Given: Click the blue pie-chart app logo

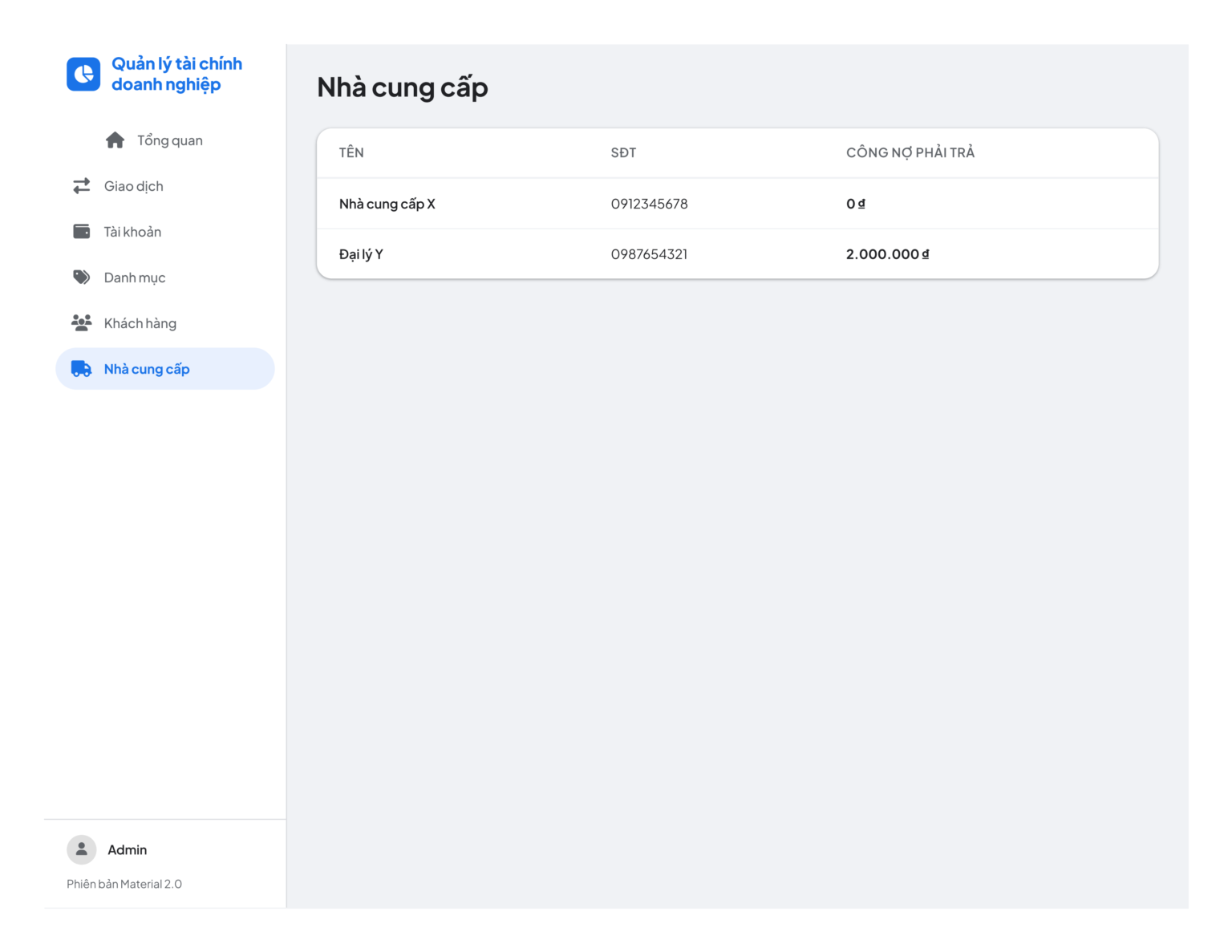Looking at the screenshot, I should (x=83, y=74).
